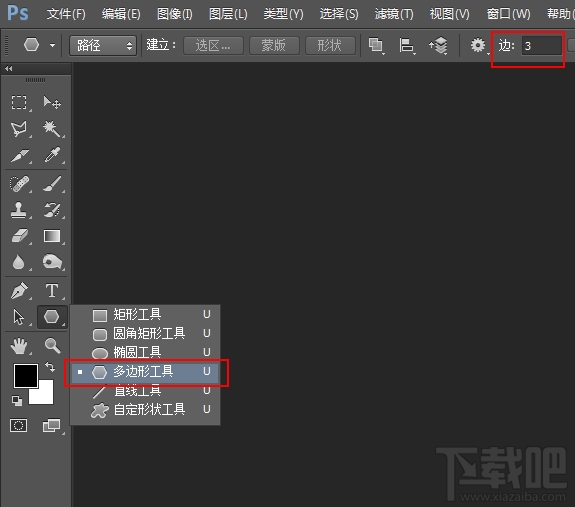Open path alignment options

pos(406,45)
